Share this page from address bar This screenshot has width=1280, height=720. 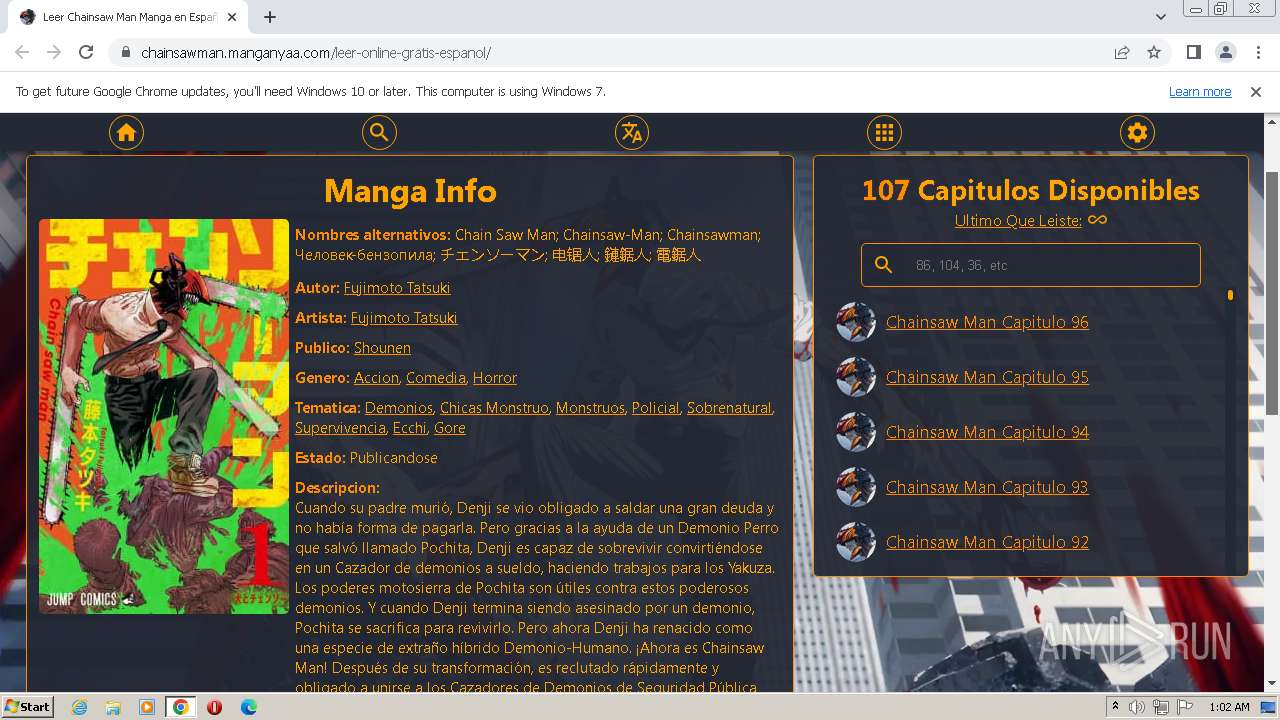point(1122,52)
